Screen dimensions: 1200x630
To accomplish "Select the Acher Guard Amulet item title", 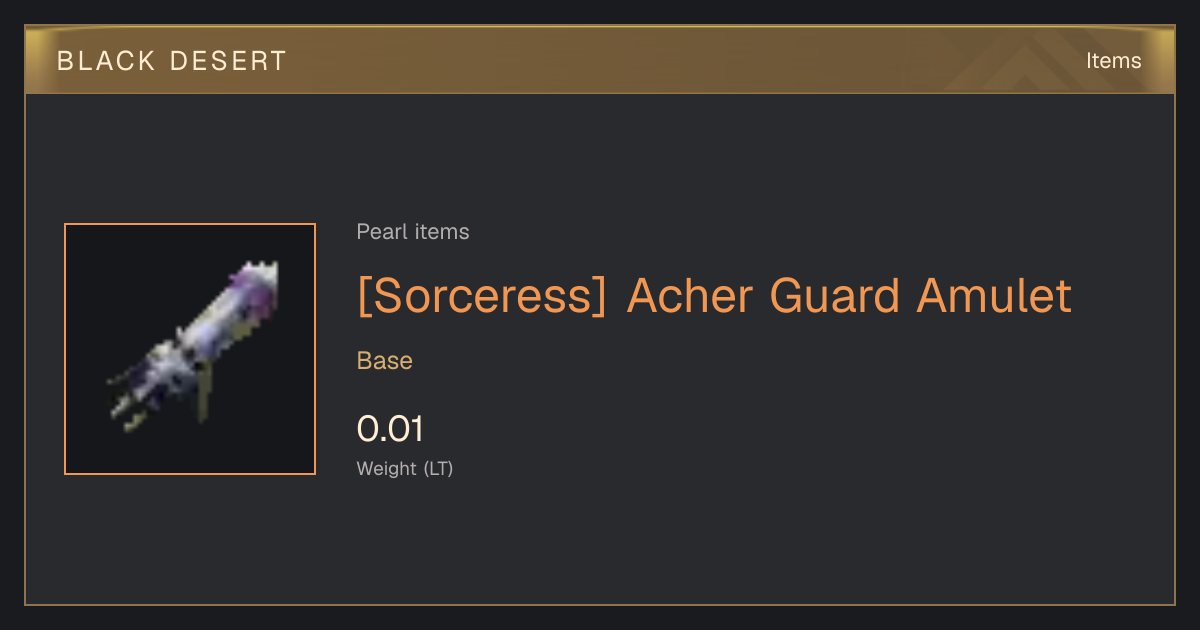I will point(714,296).
